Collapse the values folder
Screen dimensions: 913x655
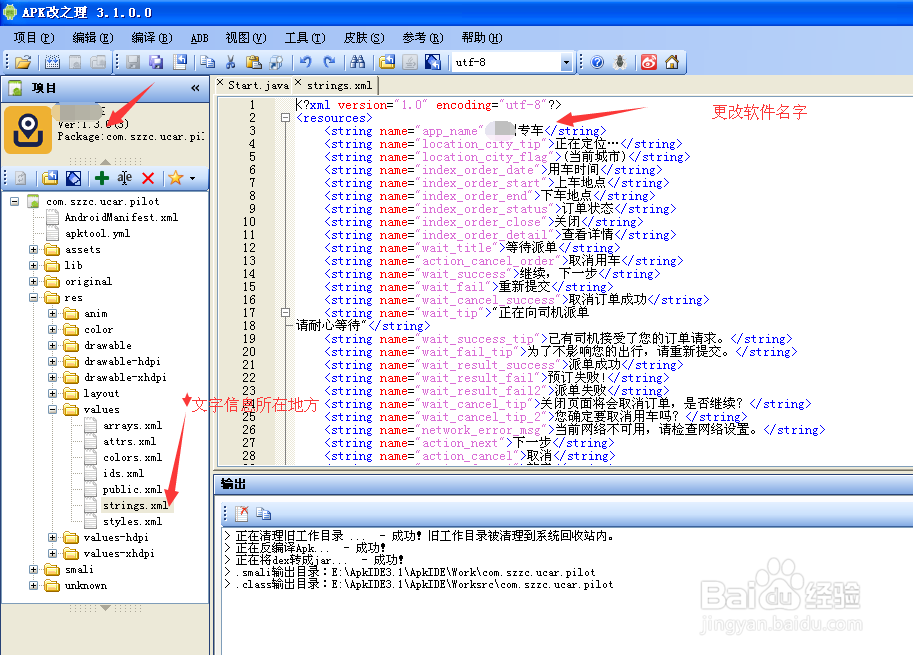coord(52,409)
